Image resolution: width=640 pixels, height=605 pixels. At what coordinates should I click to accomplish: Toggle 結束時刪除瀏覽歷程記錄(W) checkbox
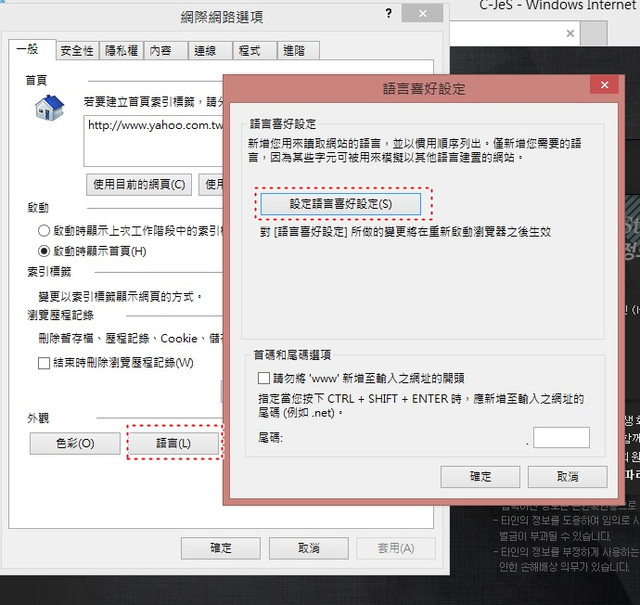point(44,363)
